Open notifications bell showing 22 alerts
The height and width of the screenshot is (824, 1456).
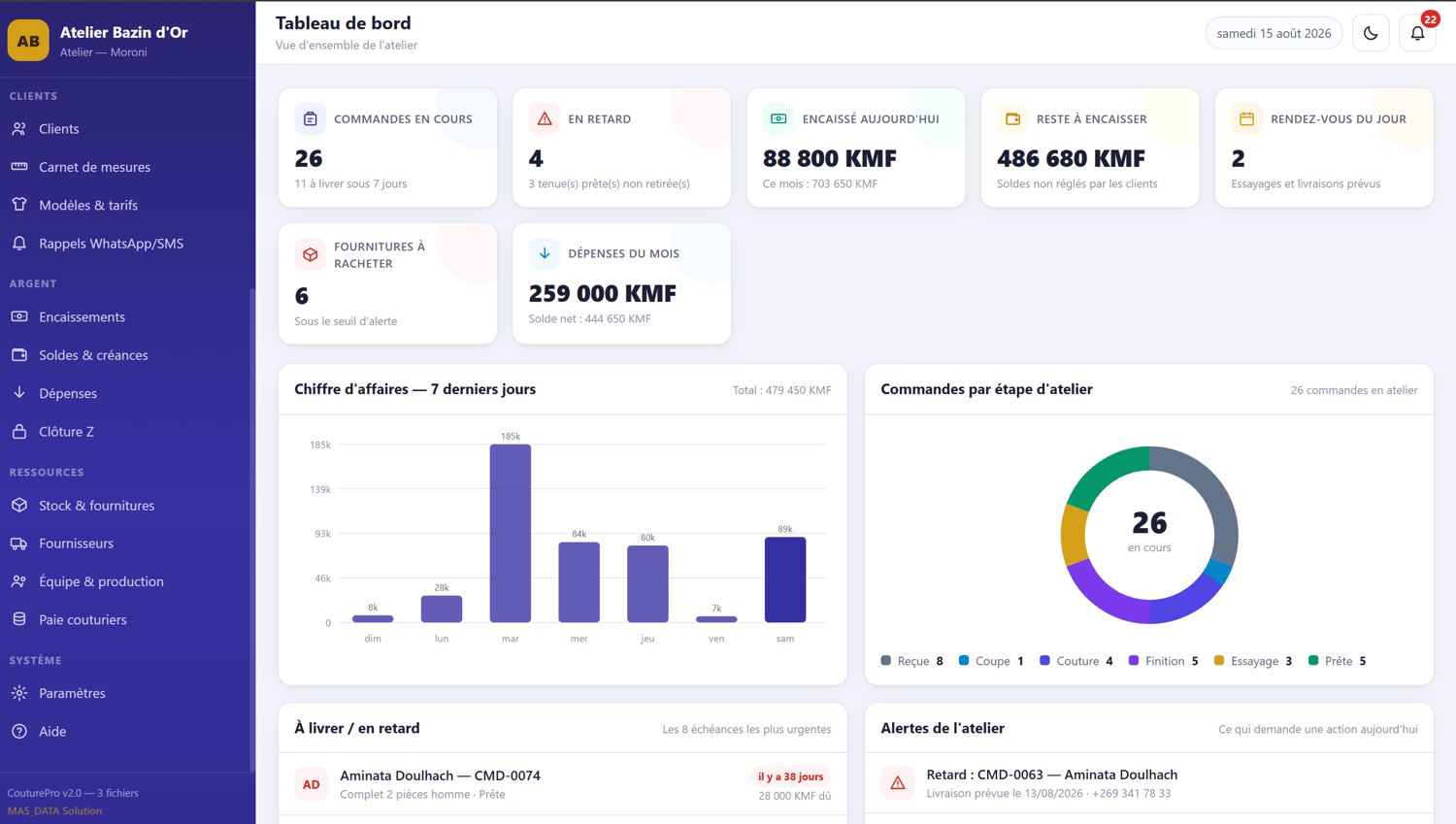pyautogui.click(x=1417, y=33)
